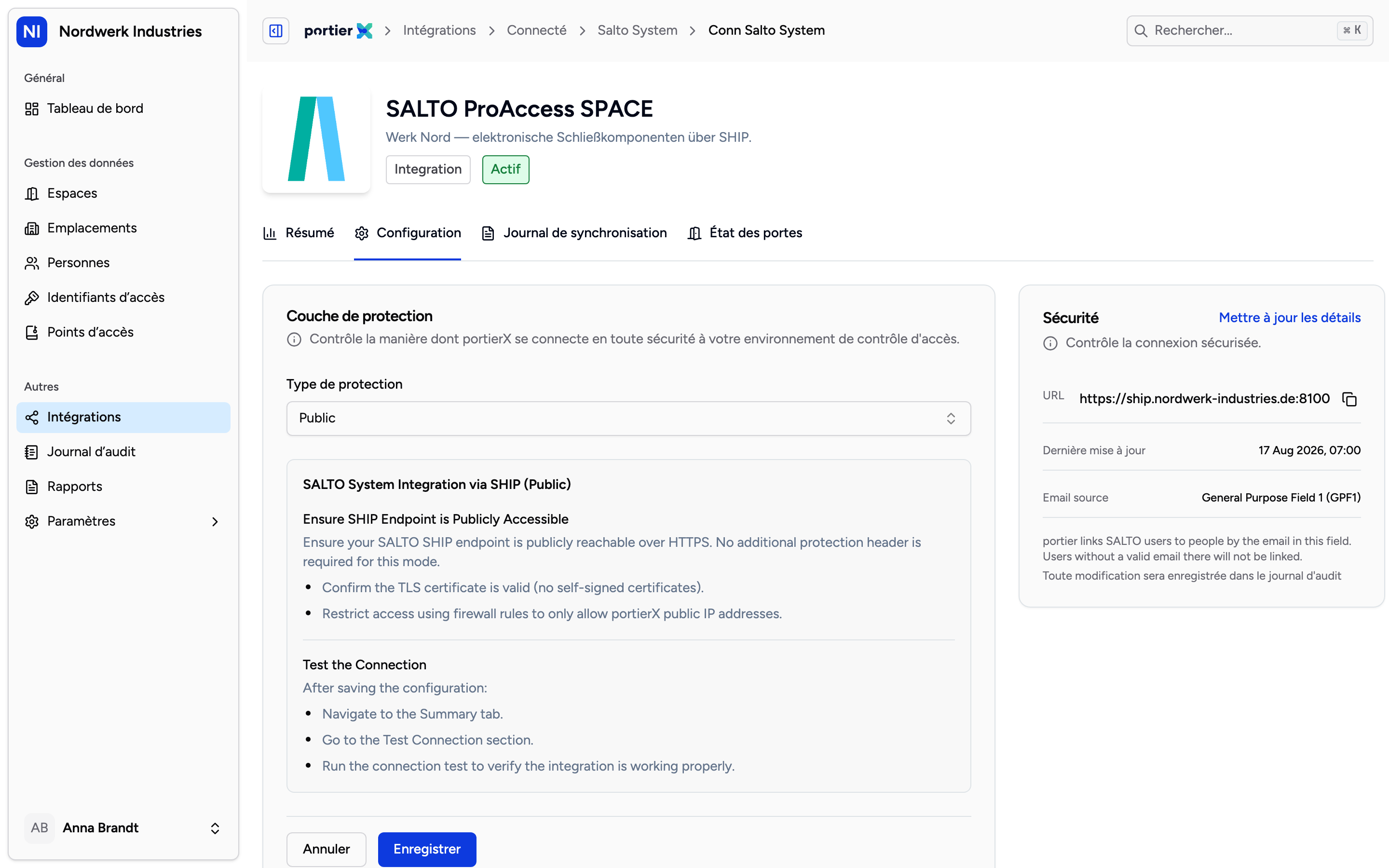Click the Nordwerk Industries organization name
The image size is (1389, 868).
pos(130,31)
